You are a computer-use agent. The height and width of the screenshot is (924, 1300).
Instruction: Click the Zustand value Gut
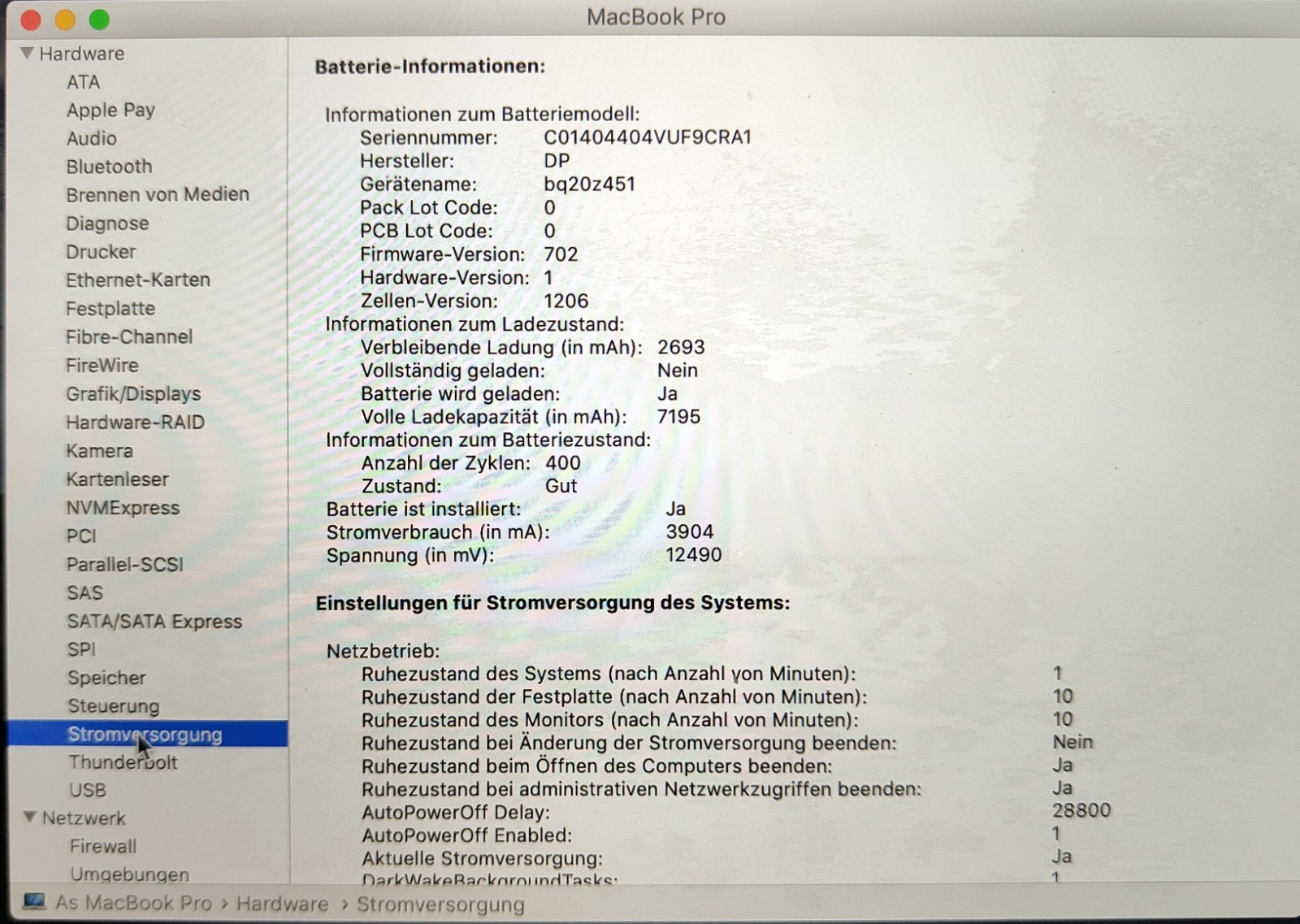(x=561, y=486)
